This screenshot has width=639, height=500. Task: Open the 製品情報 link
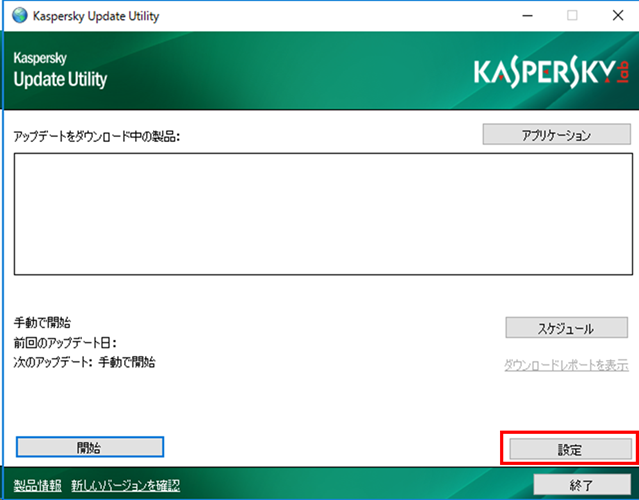(37, 485)
